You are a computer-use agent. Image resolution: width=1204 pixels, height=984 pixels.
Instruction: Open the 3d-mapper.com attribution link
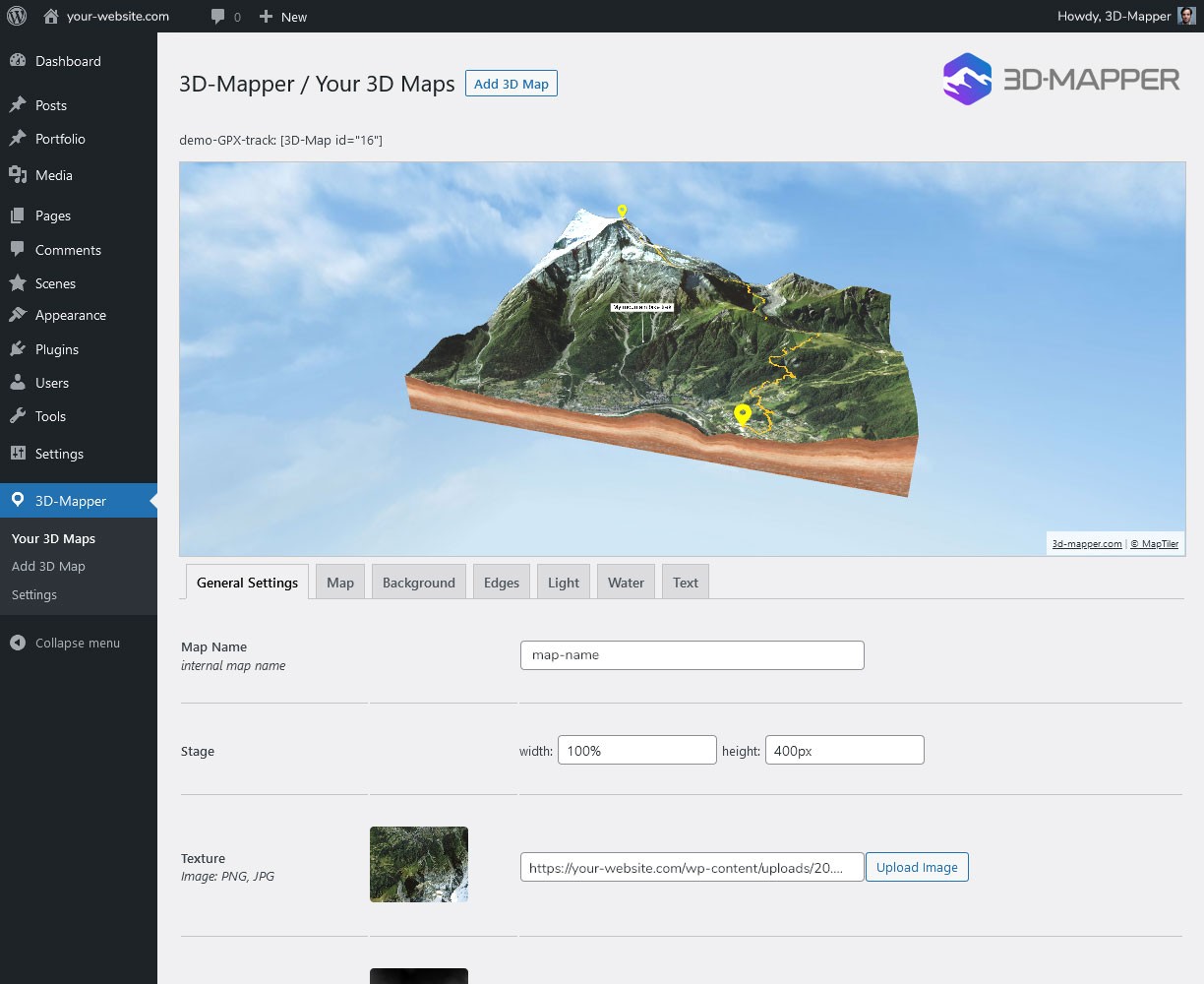click(1087, 543)
